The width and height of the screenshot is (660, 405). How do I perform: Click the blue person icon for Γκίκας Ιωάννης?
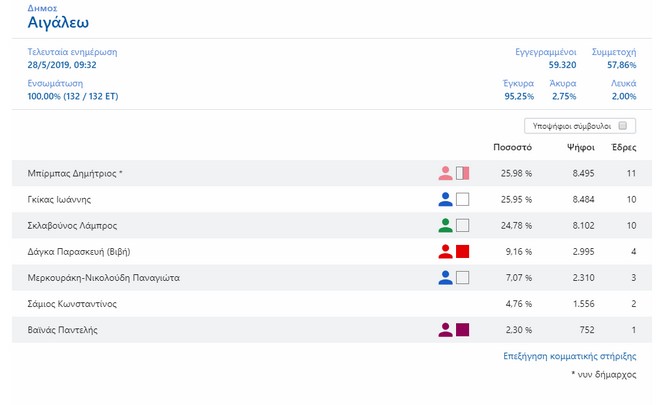[x=445, y=199]
